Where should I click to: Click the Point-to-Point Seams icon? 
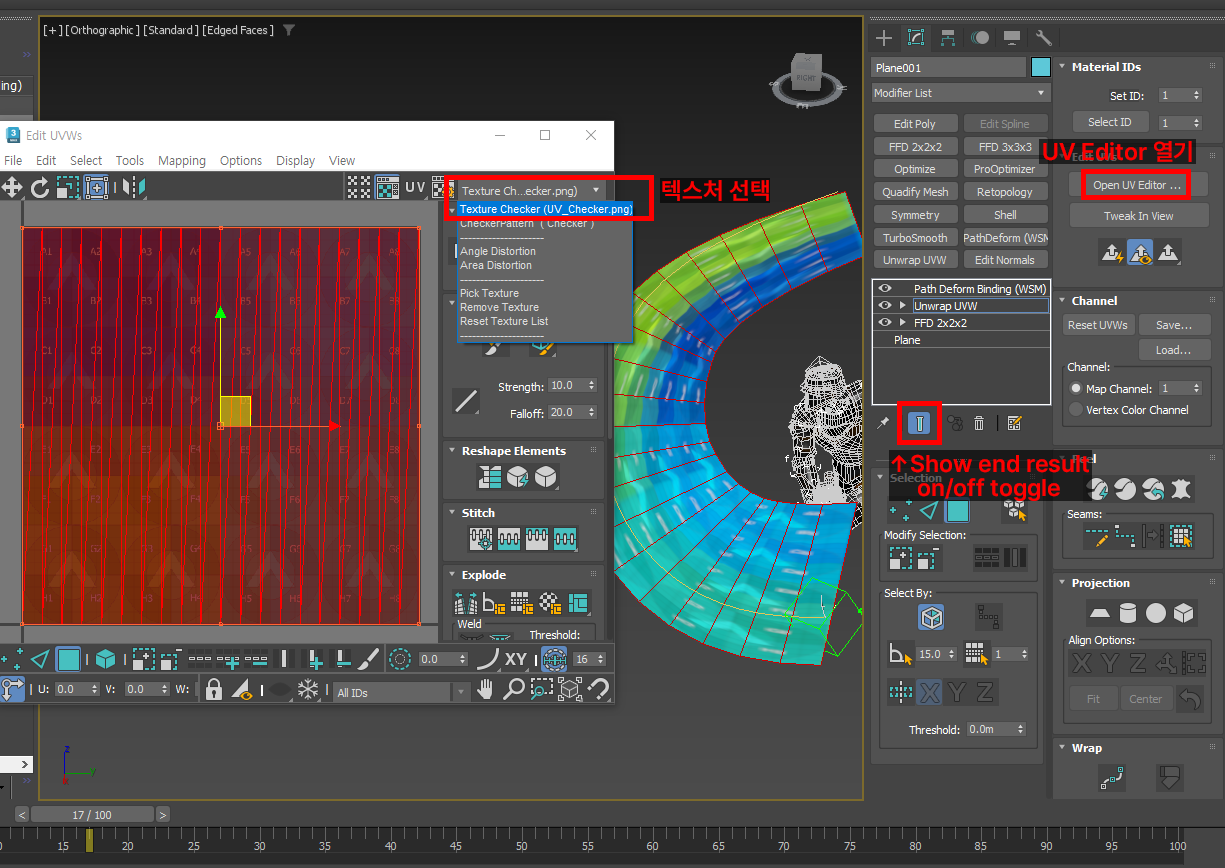coord(1125,537)
